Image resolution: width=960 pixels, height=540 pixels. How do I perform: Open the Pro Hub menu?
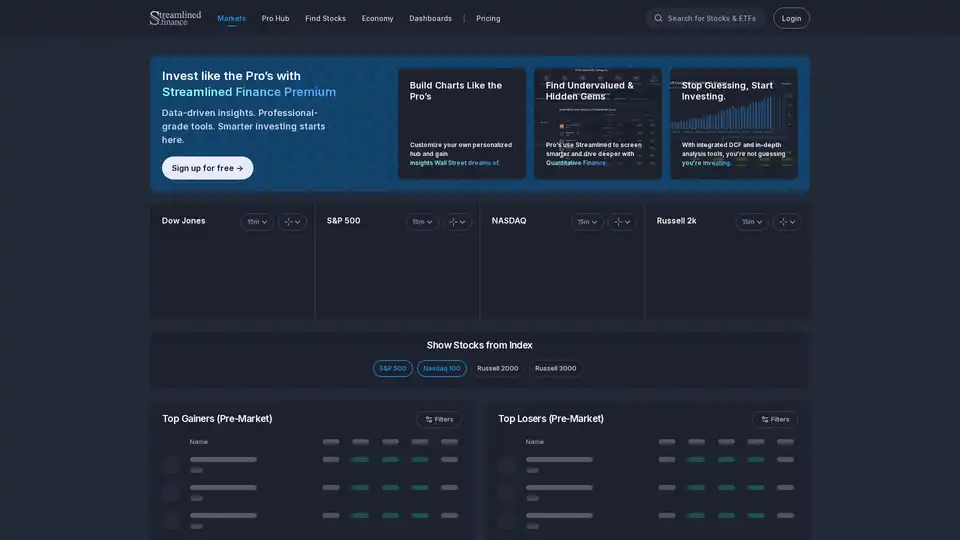click(x=275, y=18)
